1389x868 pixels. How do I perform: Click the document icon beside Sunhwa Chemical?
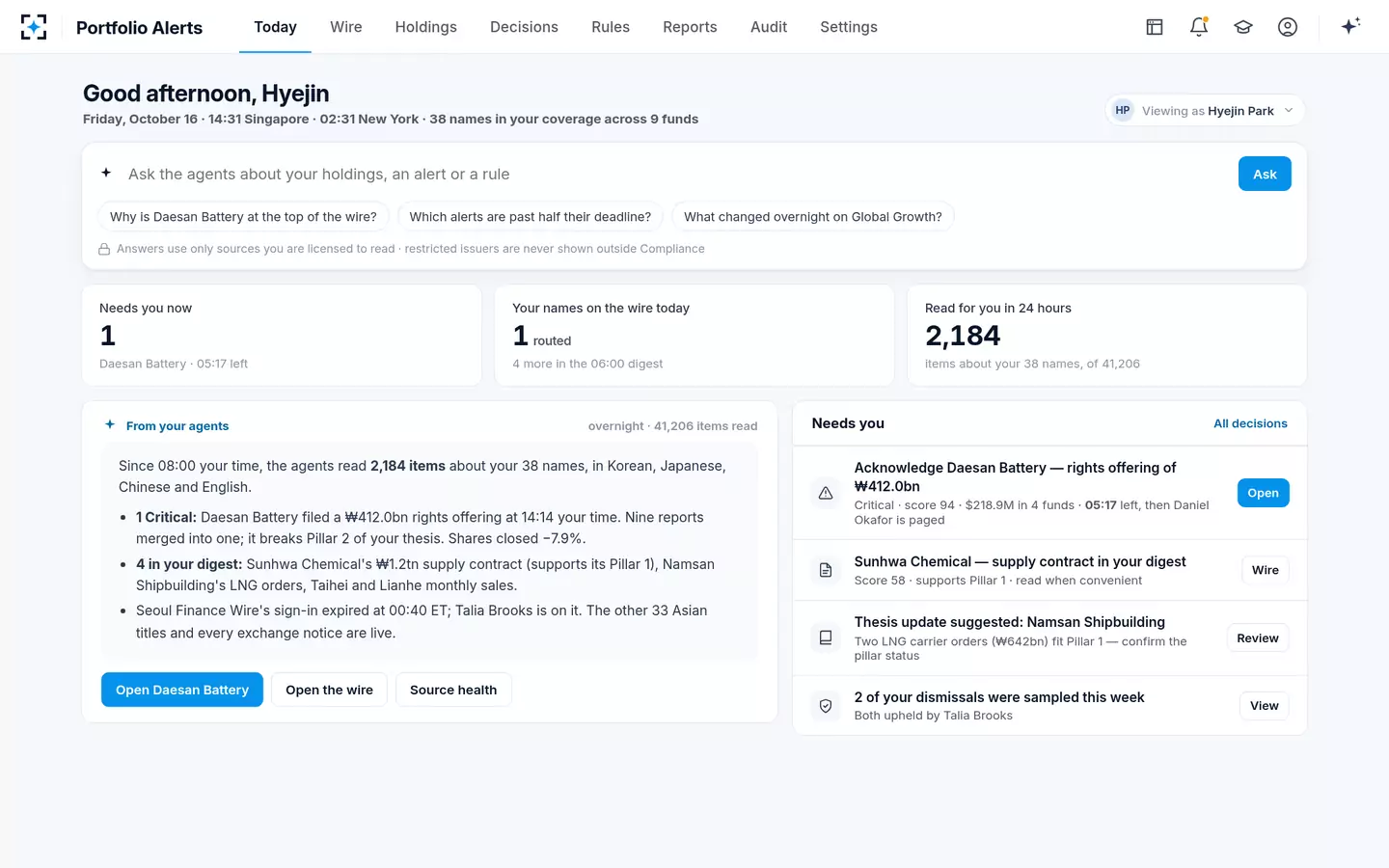[x=826, y=570]
